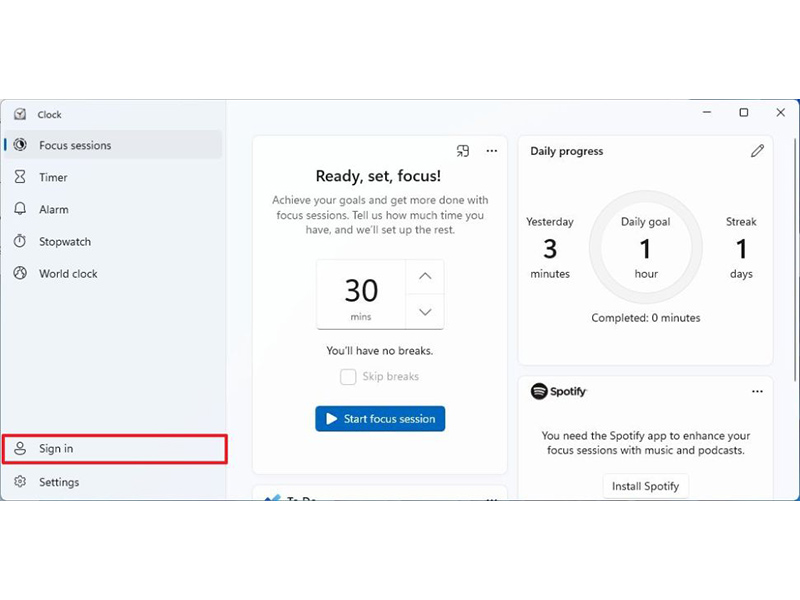The width and height of the screenshot is (800, 600).
Task: Select World clock in the sidebar
Action: click(x=113, y=273)
